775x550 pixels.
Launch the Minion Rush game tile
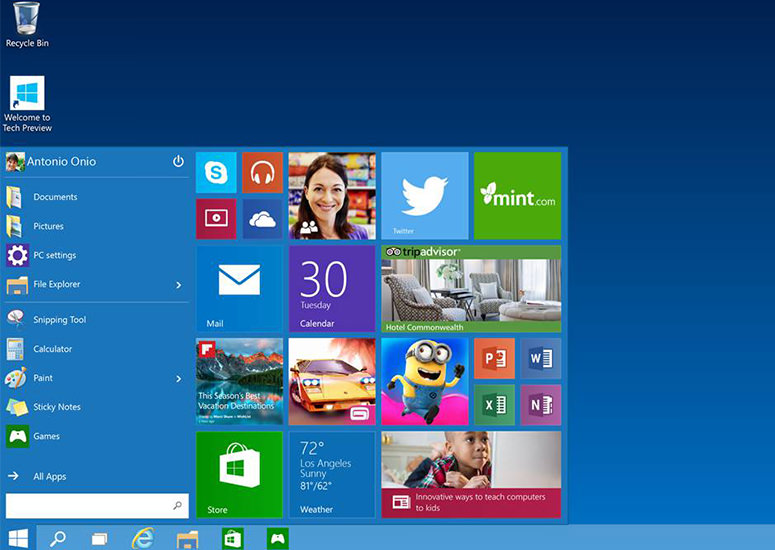(x=425, y=381)
